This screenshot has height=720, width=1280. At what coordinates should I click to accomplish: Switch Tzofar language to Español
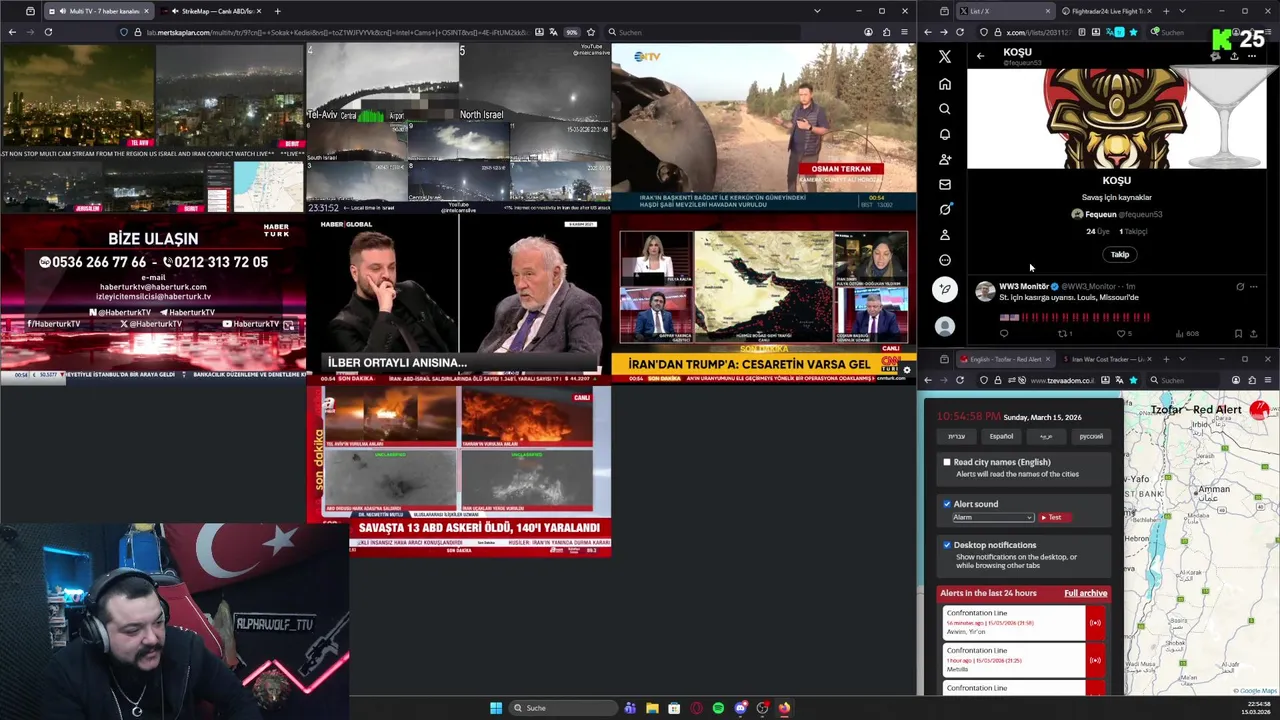pos(1001,436)
